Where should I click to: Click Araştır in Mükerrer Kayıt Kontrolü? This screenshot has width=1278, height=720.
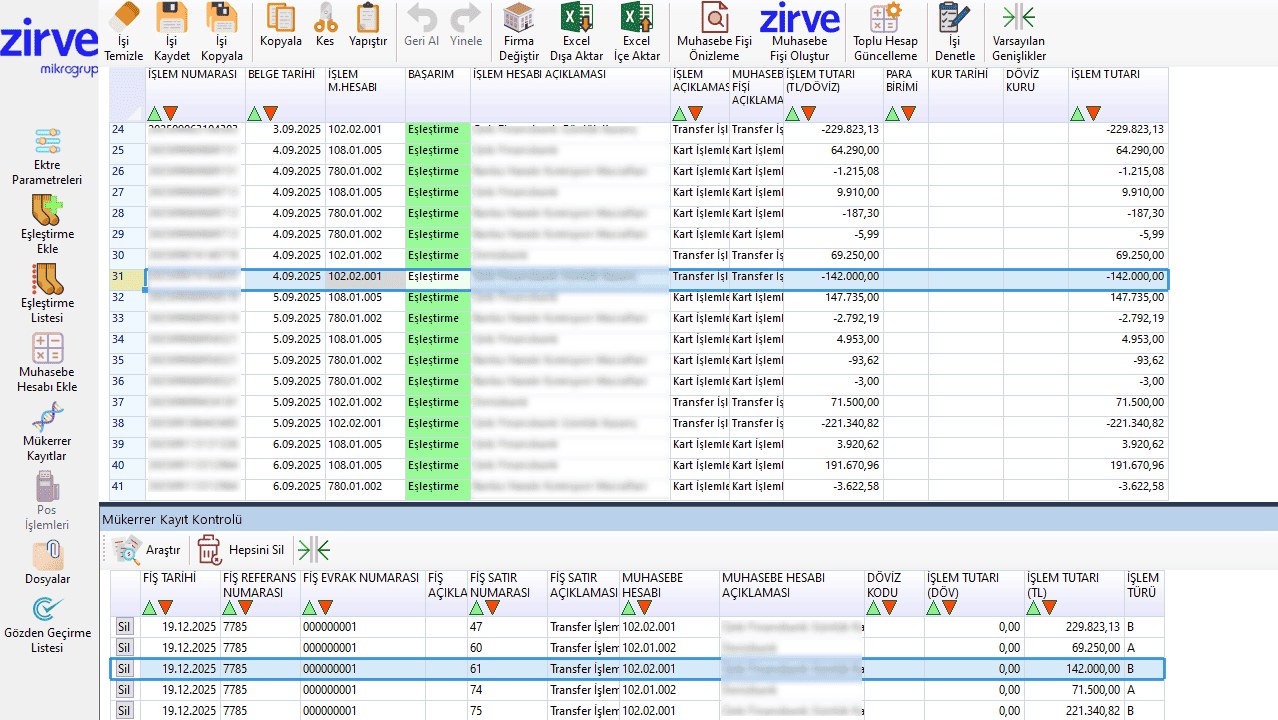coord(147,549)
